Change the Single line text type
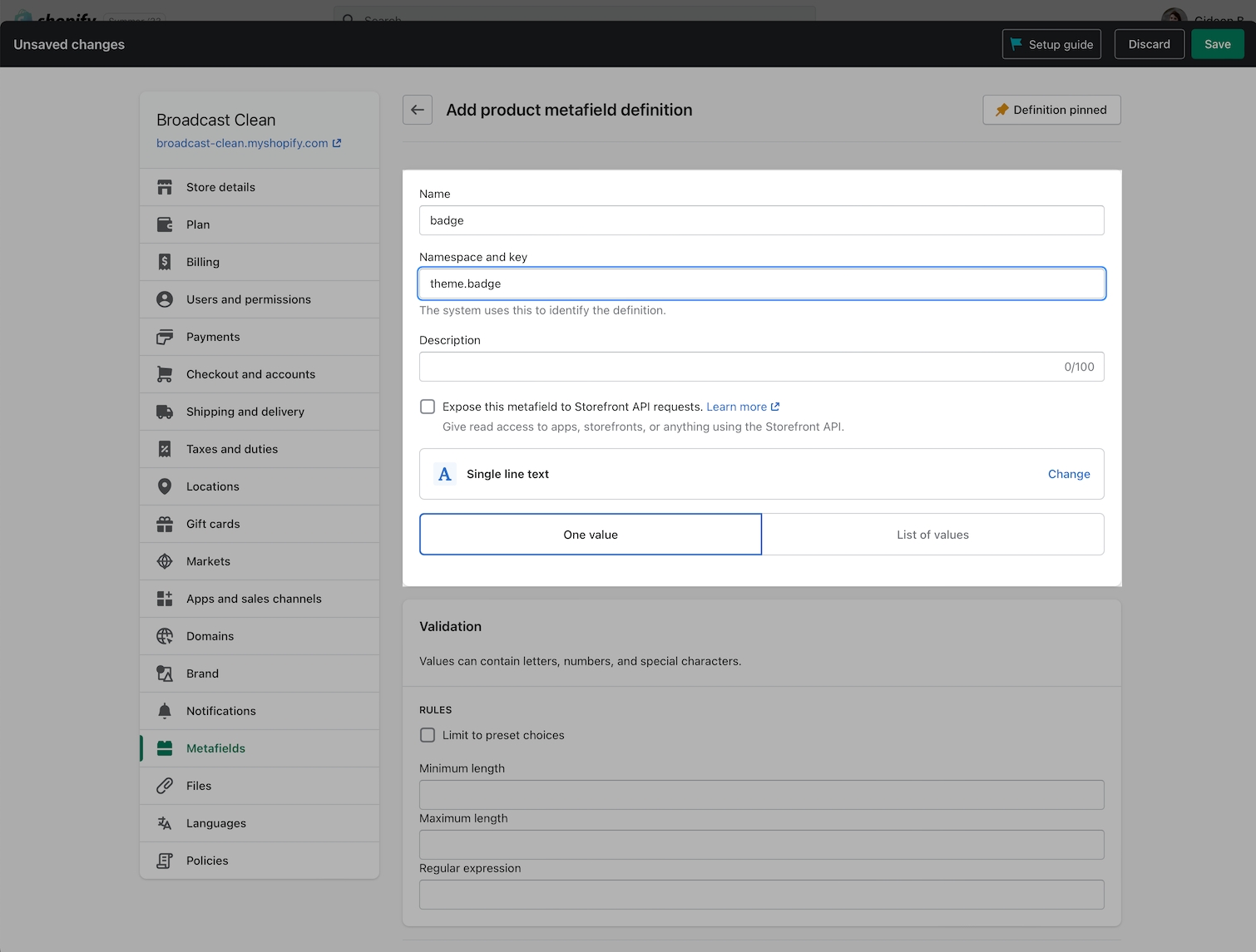Screen dimensions: 1256x952 click(x=1068, y=474)
